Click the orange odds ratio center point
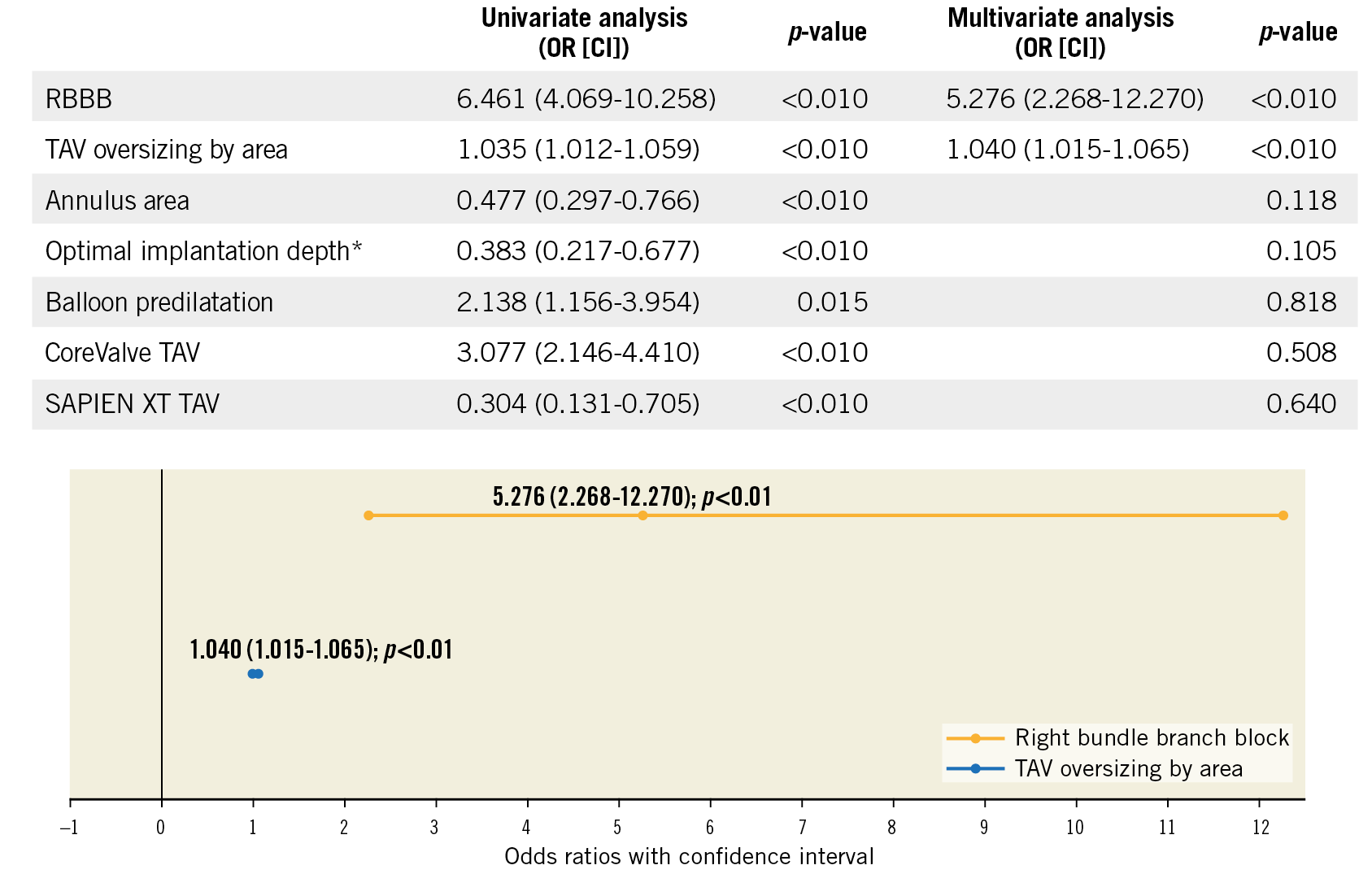This screenshot has width=1372, height=874. pyautogui.click(x=642, y=515)
